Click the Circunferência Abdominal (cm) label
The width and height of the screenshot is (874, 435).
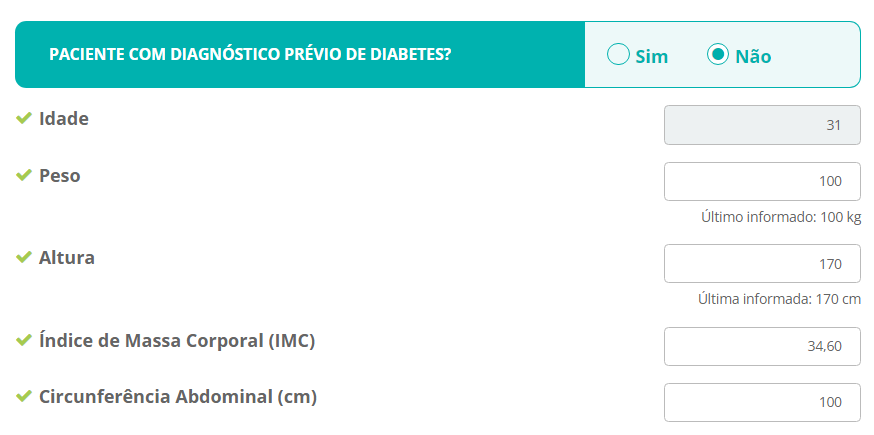pyautogui.click(x=178, y=397)
